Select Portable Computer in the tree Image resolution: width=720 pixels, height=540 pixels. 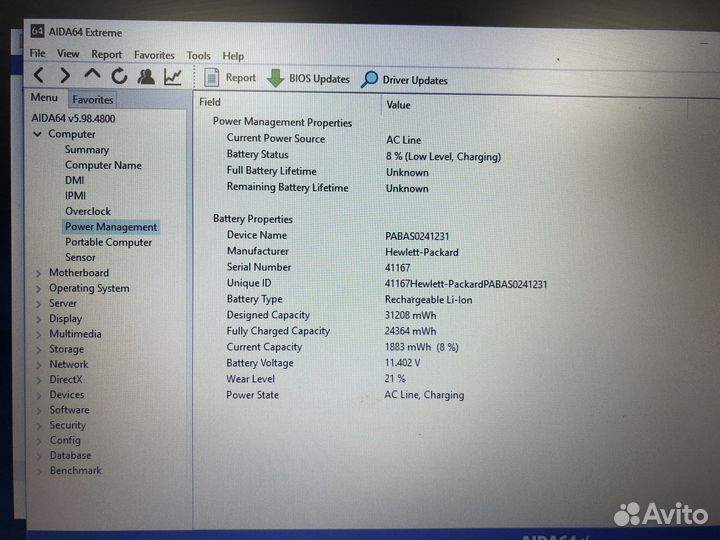click(108, 242)
